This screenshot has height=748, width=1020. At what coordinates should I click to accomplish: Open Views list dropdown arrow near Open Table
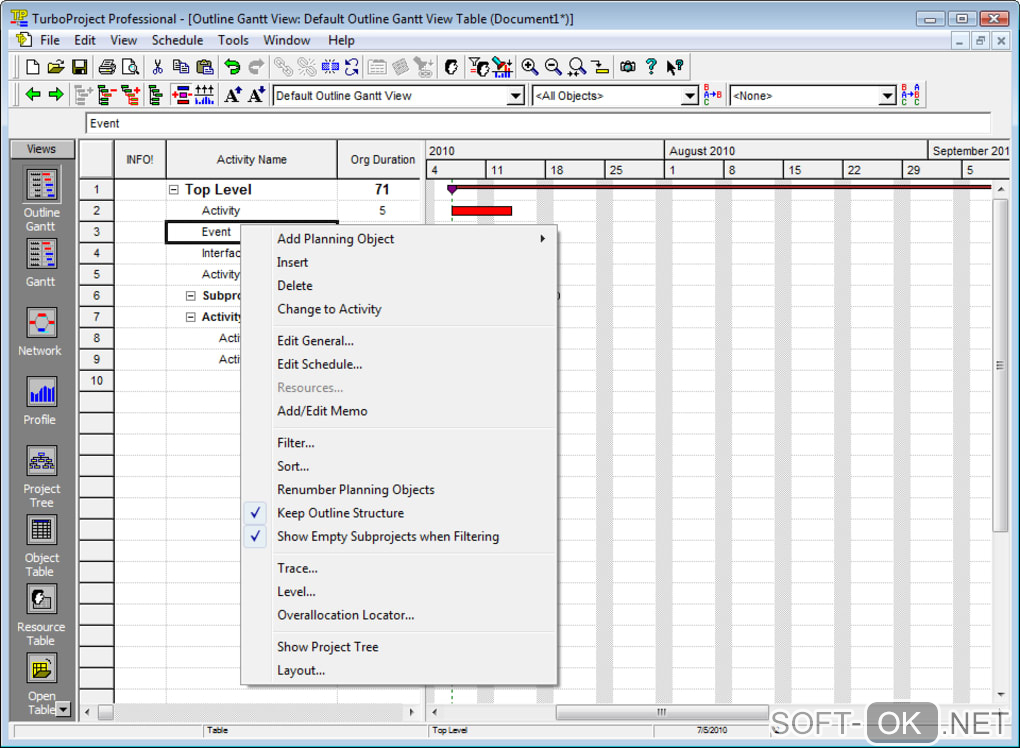coord(63,709)
